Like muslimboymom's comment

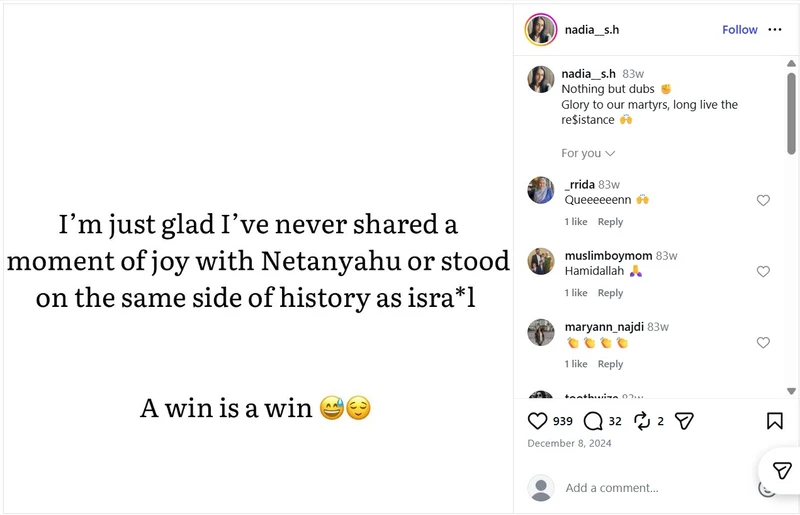point(763,271)
